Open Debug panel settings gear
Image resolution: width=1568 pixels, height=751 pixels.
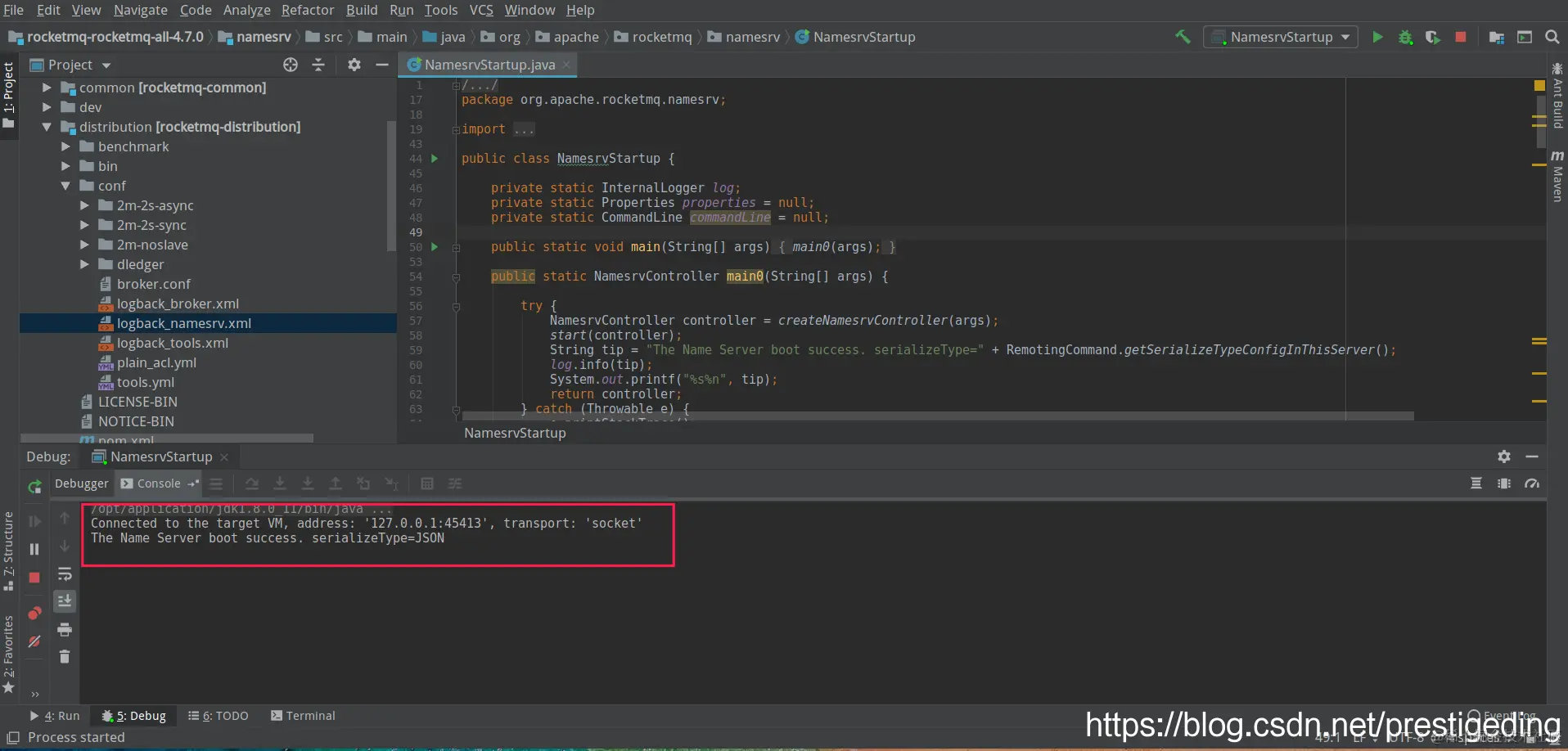click(1504, 456)
